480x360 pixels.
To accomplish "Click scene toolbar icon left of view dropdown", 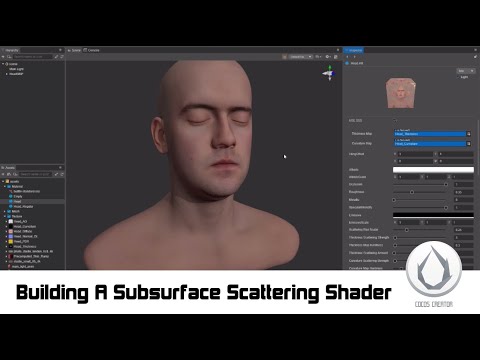I will (x=284, y=57).
